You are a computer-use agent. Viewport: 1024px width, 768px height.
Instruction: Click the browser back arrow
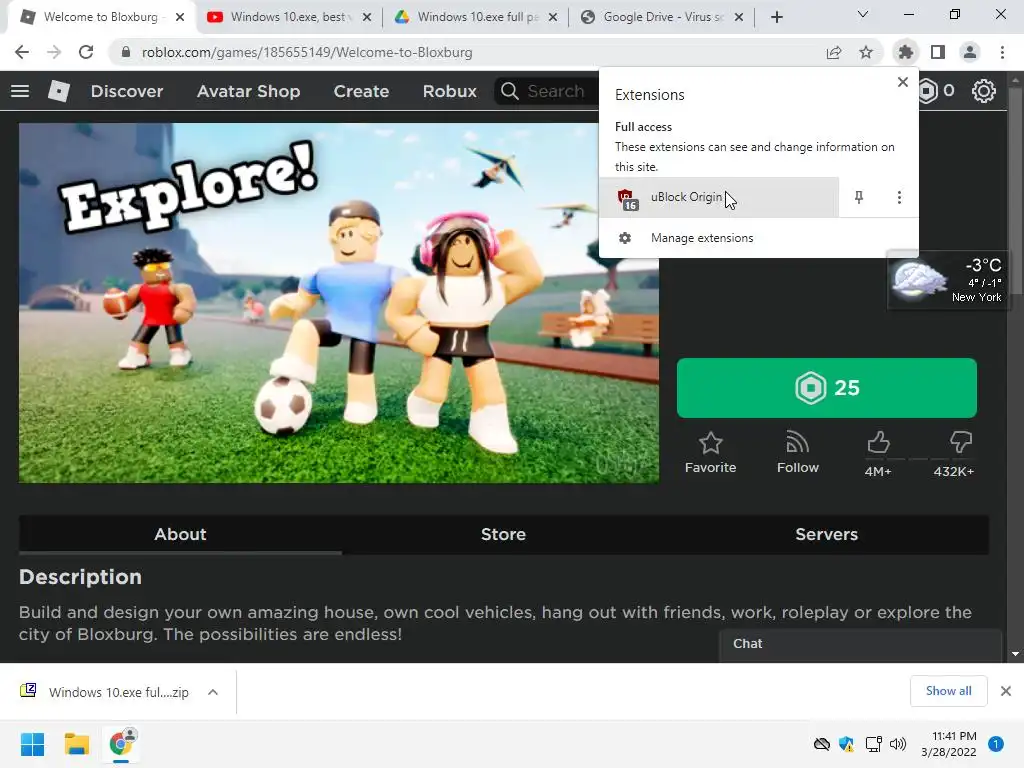tap(22, 52)
